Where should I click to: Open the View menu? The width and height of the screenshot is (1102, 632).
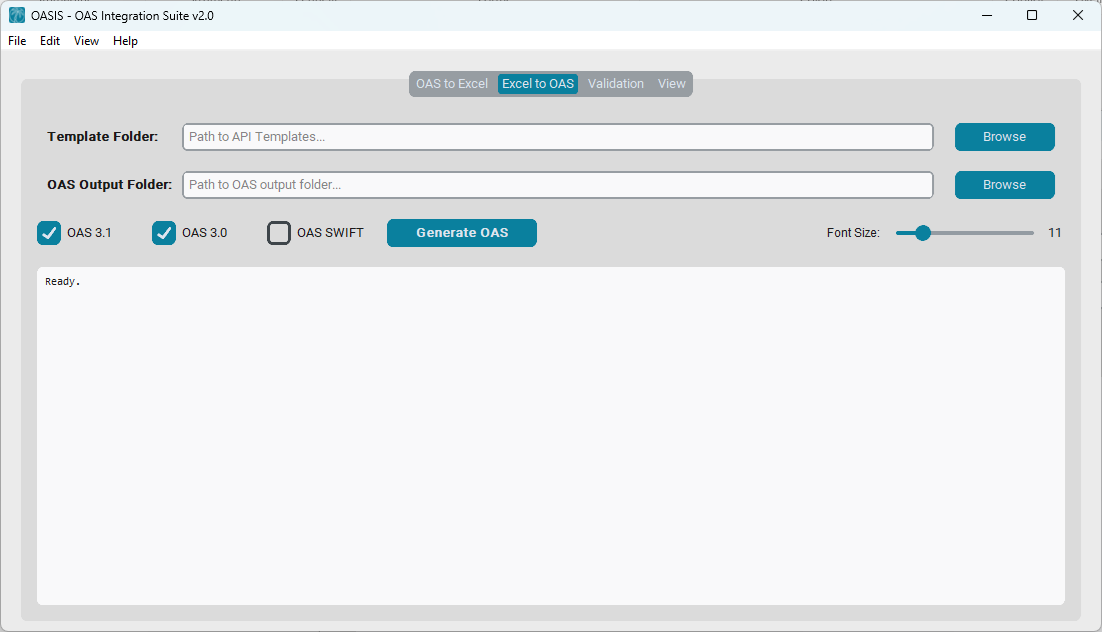point(86,41)
